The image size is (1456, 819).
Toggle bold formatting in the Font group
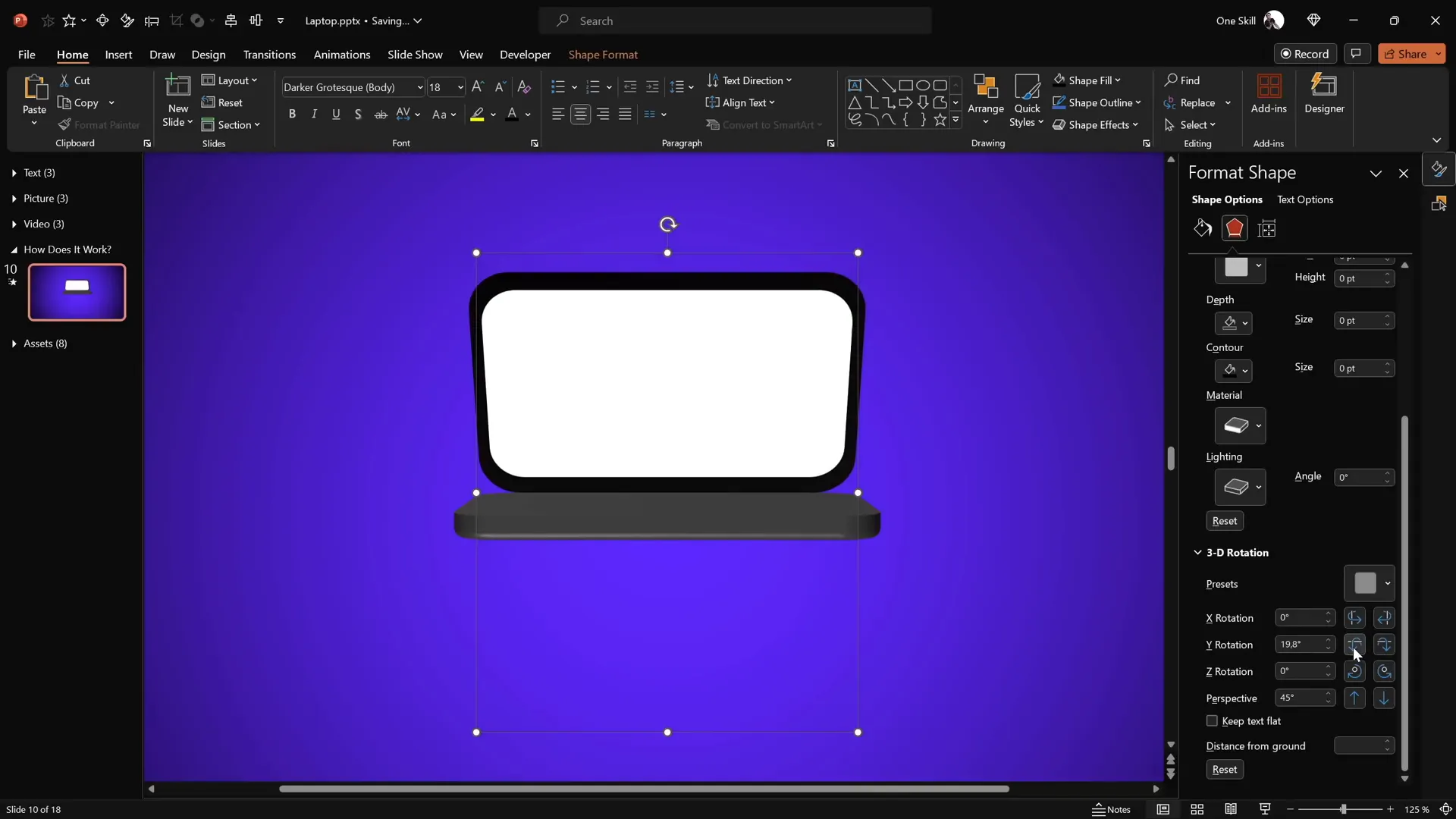(x=293, y=115)
